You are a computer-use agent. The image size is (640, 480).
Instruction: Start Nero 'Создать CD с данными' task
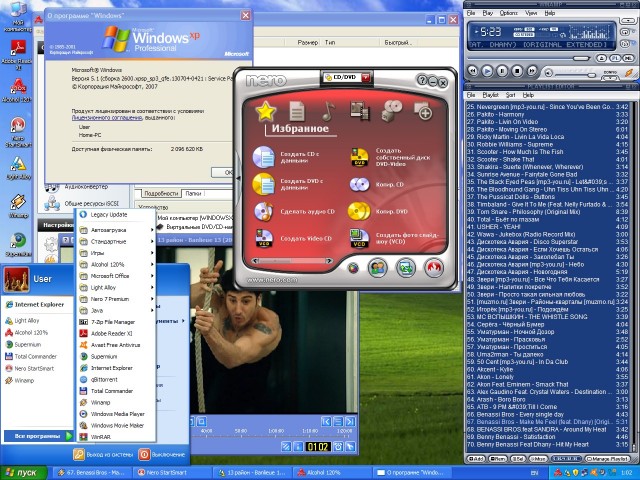tap(287, 157)
